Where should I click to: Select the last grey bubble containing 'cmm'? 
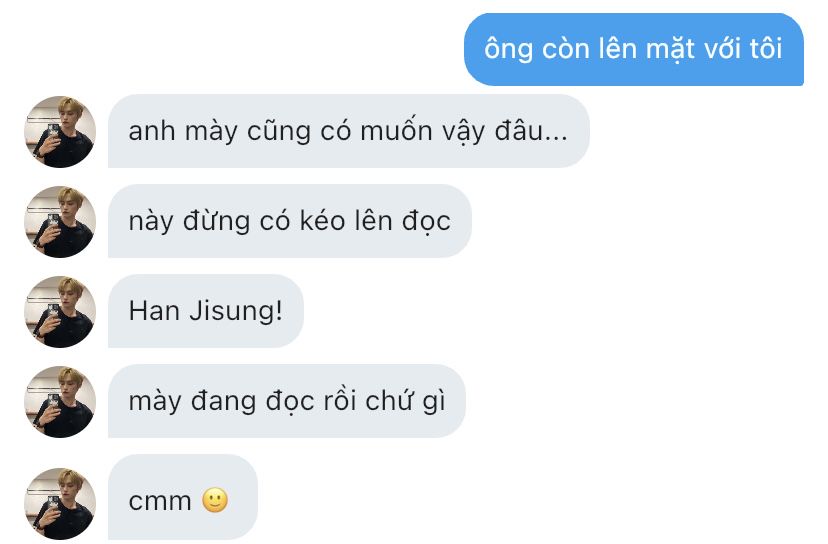point(183,497)
